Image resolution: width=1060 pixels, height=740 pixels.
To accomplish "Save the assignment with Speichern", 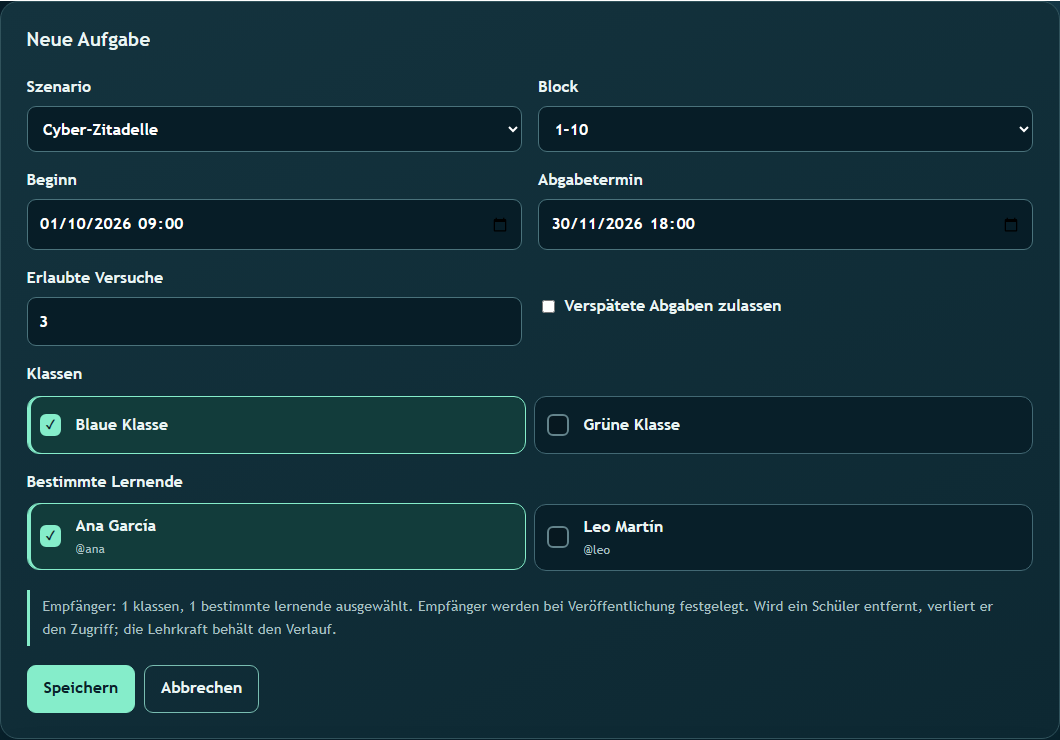I will [81, 689].
